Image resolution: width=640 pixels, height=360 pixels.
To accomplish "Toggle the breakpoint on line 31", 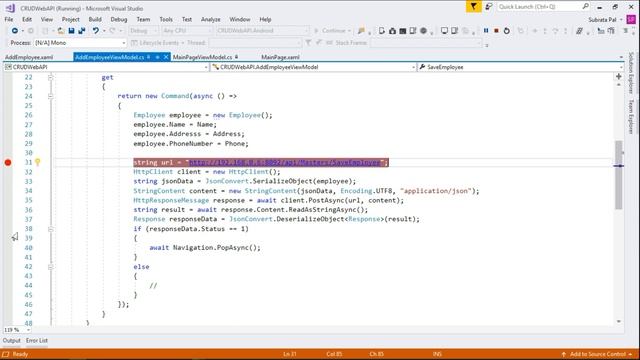I will tap(8, 162).
